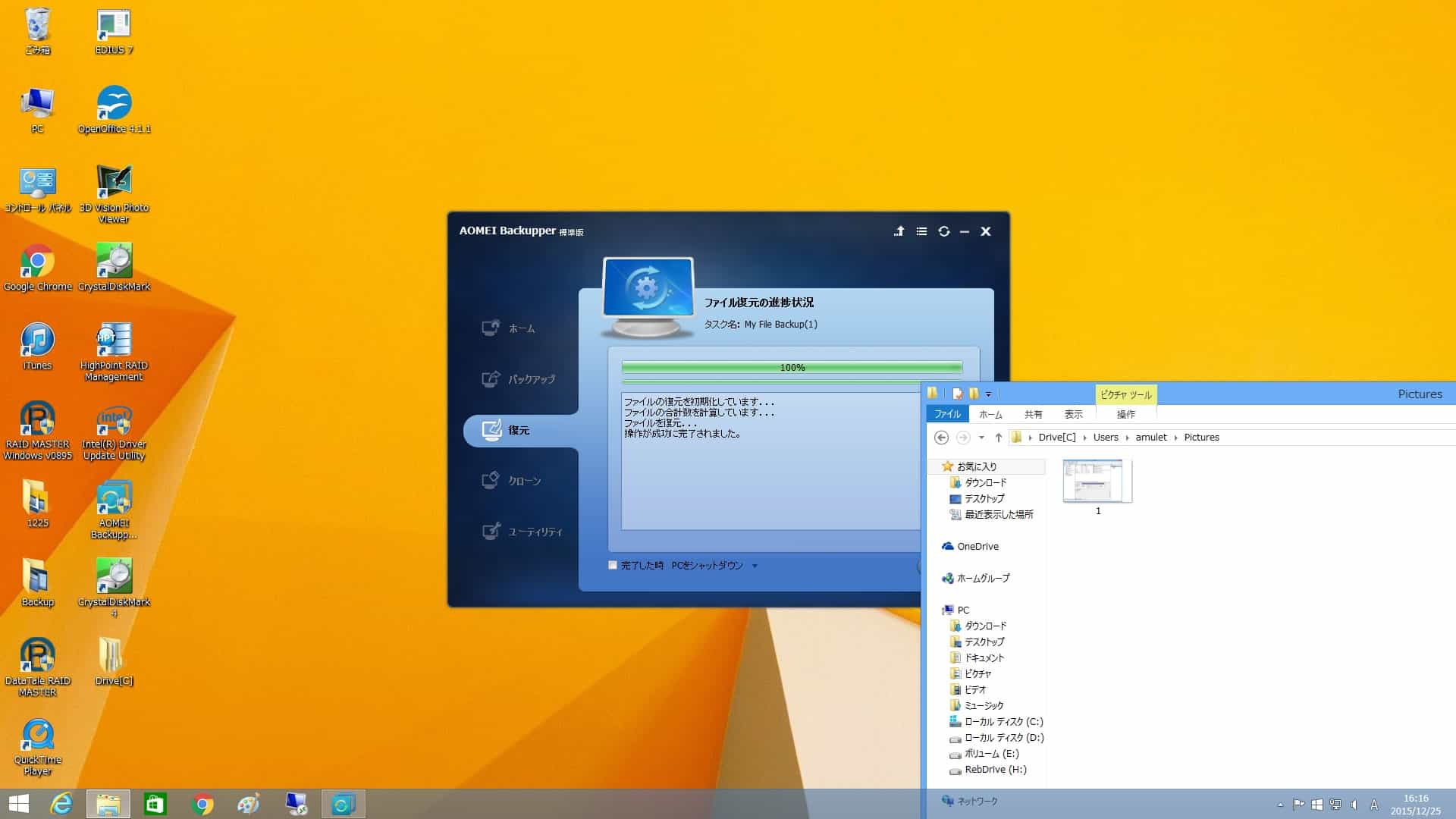Open ファイル tab in Explorer ribbon
The height and width of the screenshot is (819, 1456).
[947, 414]
